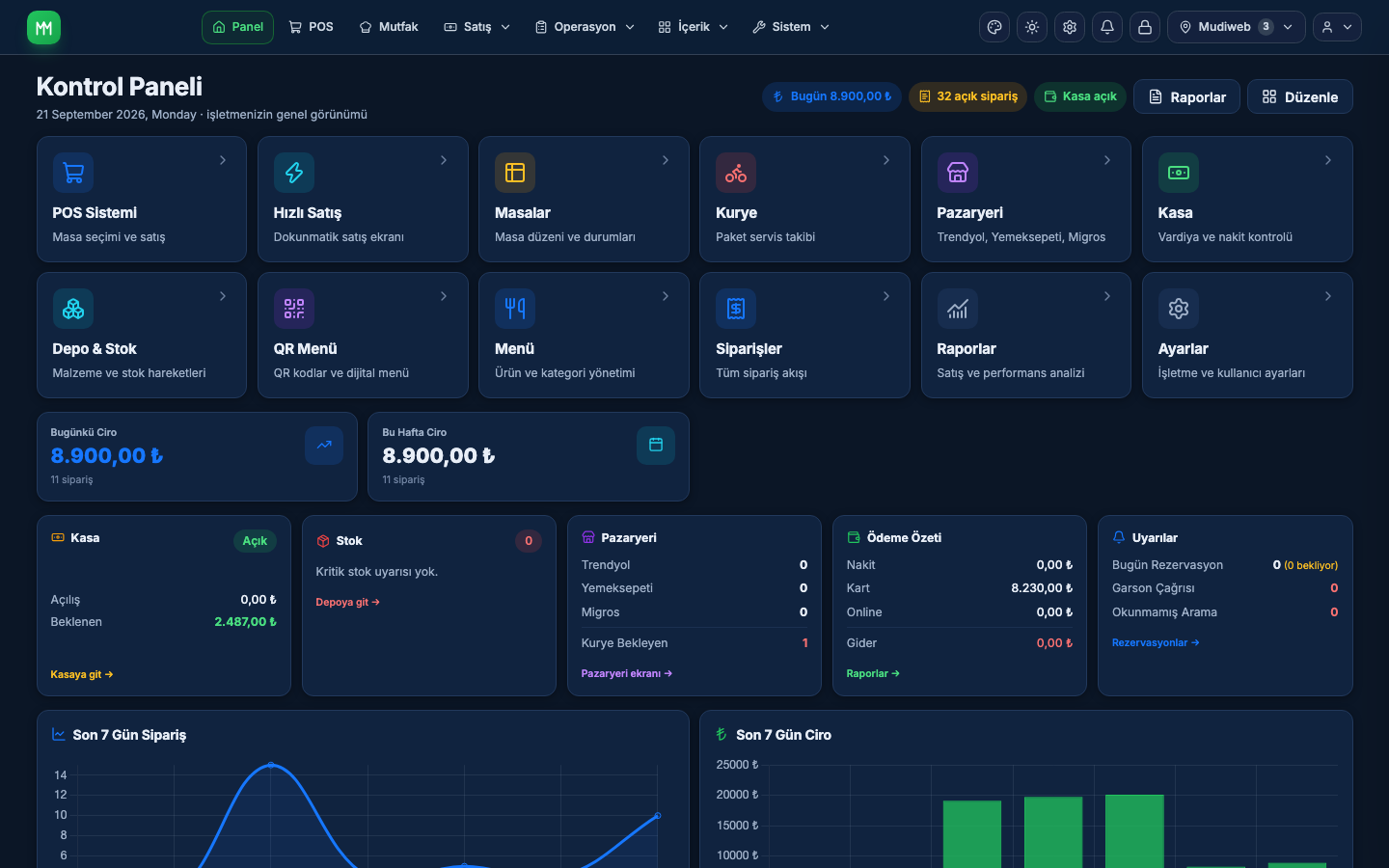
Task: Click the Düzenle button
Action: click(x=1300, y=96)
